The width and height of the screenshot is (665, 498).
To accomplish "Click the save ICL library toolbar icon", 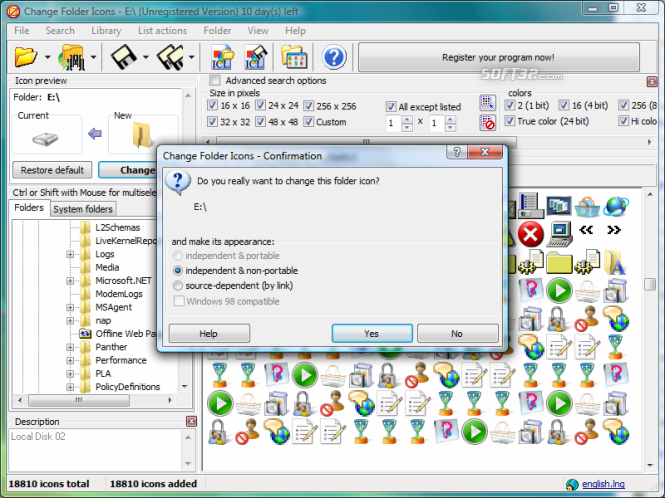I will 255,57.
